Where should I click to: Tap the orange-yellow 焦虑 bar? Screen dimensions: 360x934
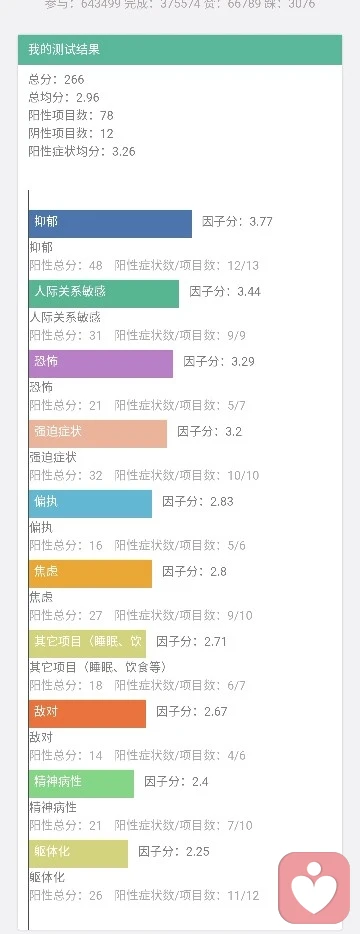pos(90,574)
